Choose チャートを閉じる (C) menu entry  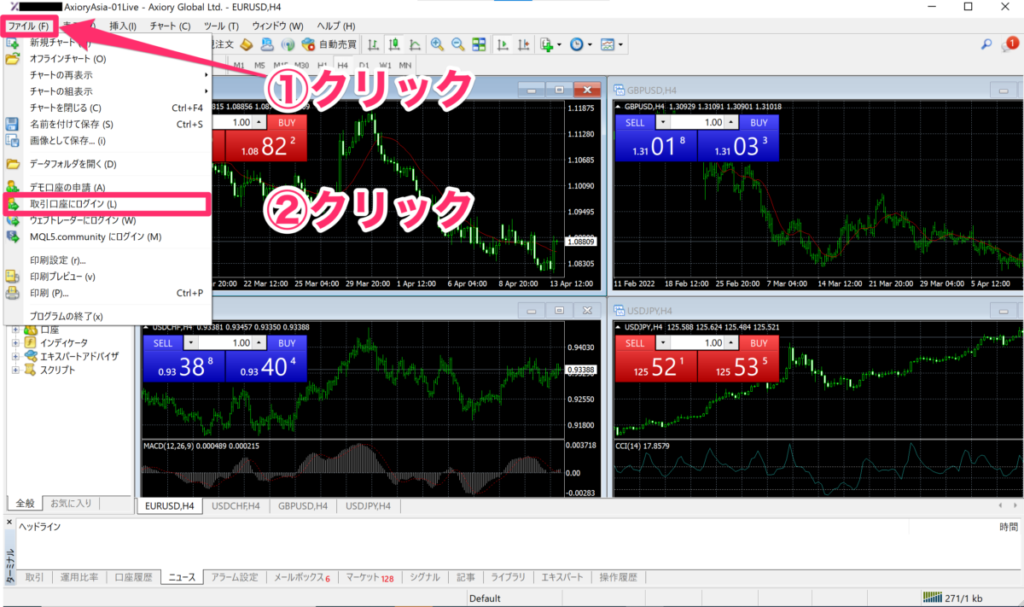tap(107, 108)
